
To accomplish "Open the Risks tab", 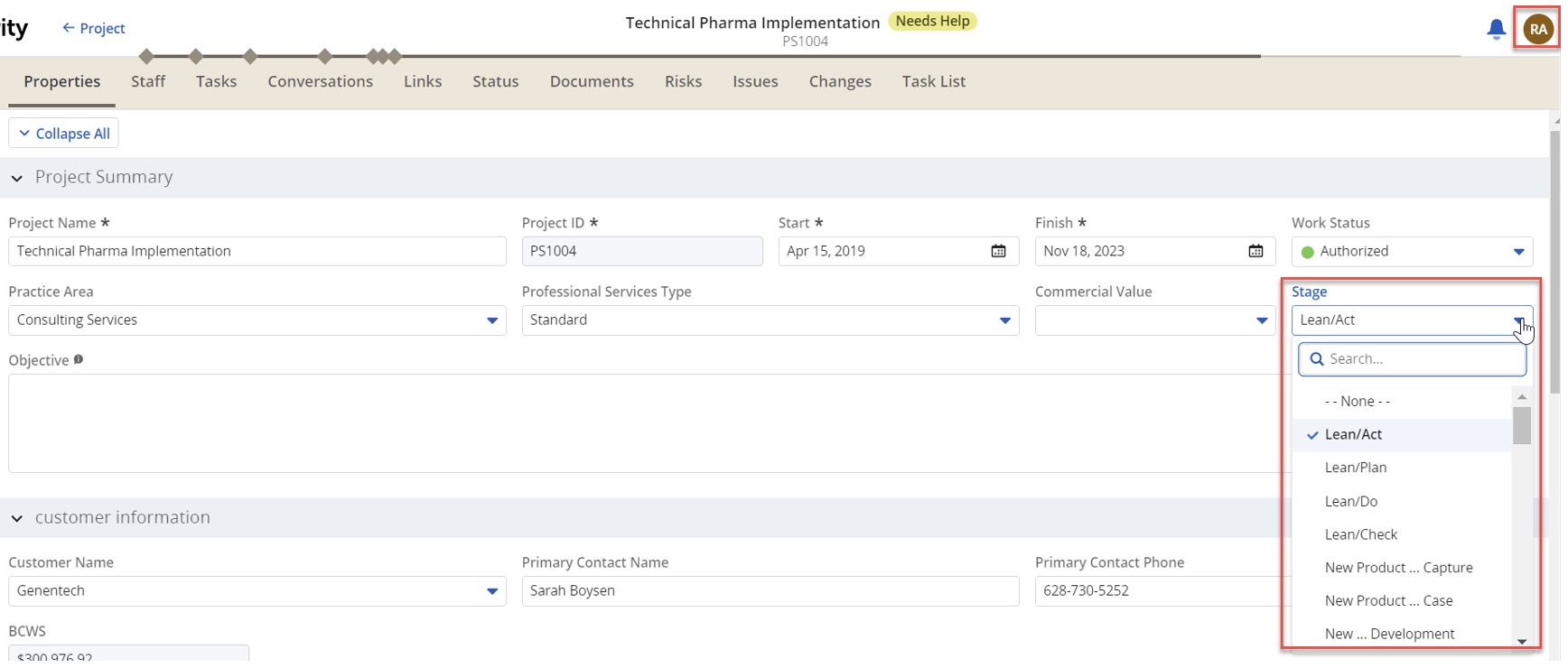I will click(x=684, y=81).
